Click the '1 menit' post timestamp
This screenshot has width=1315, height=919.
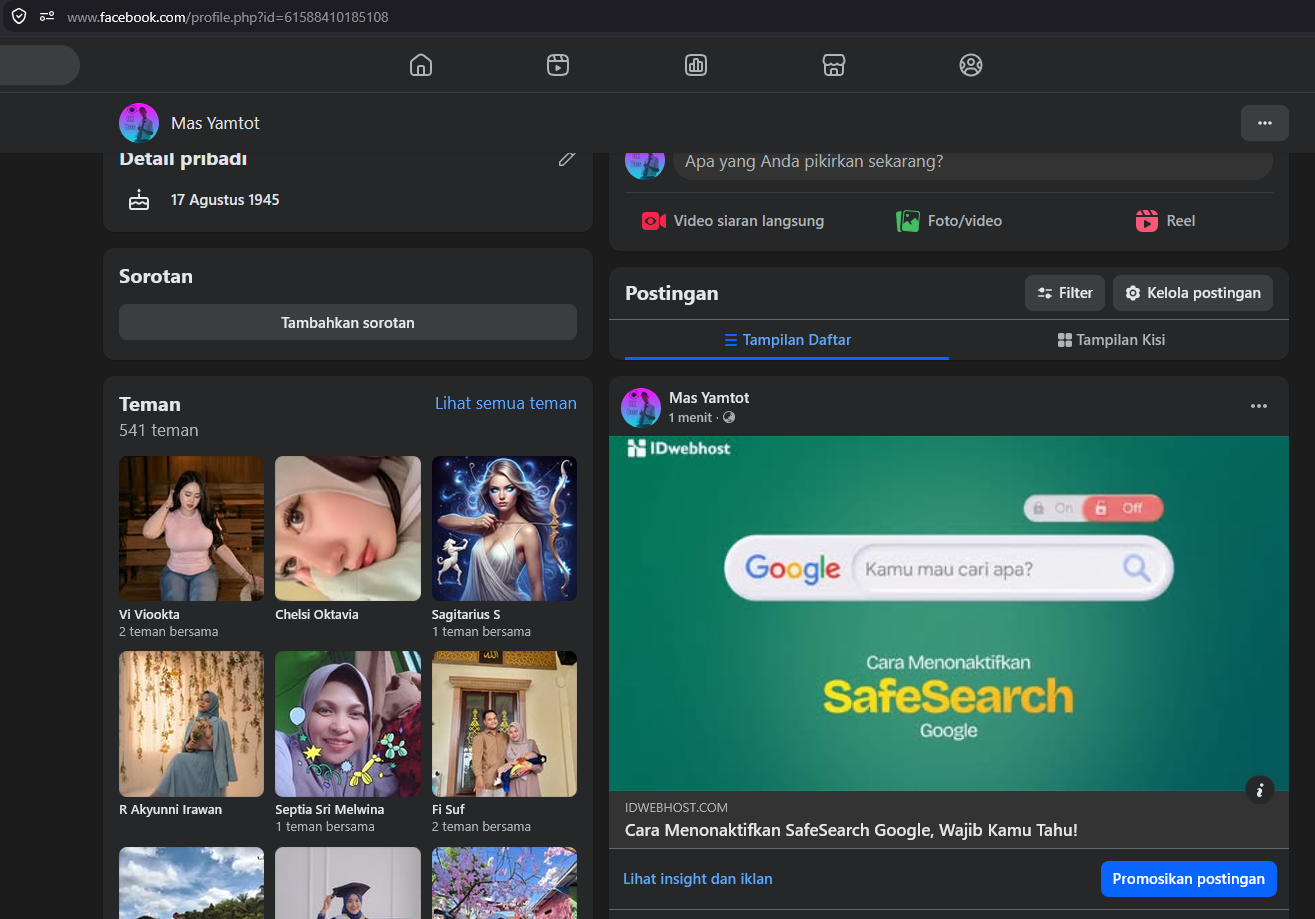690,417
